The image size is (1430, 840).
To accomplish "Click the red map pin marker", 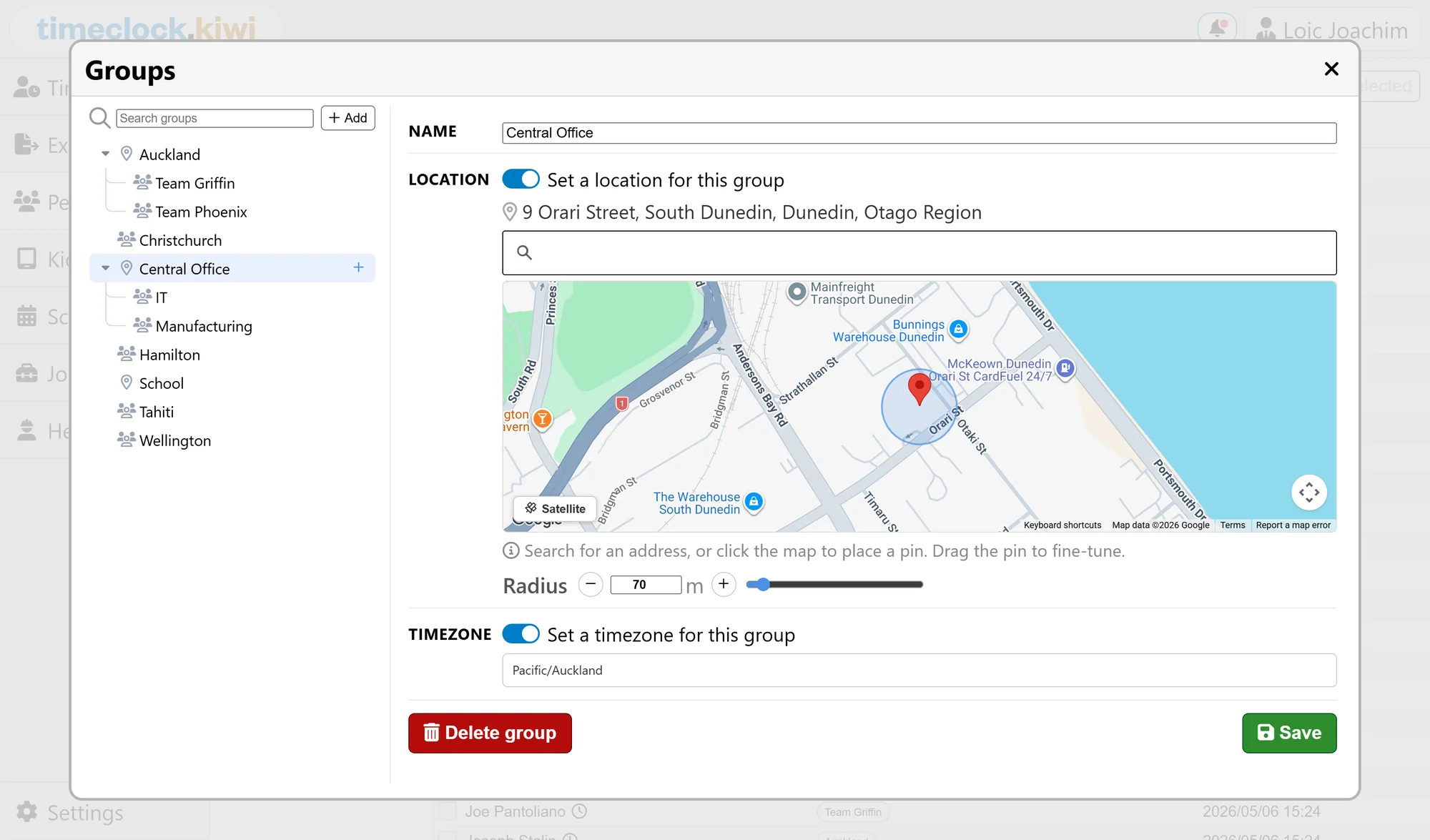I will [919, 388].
